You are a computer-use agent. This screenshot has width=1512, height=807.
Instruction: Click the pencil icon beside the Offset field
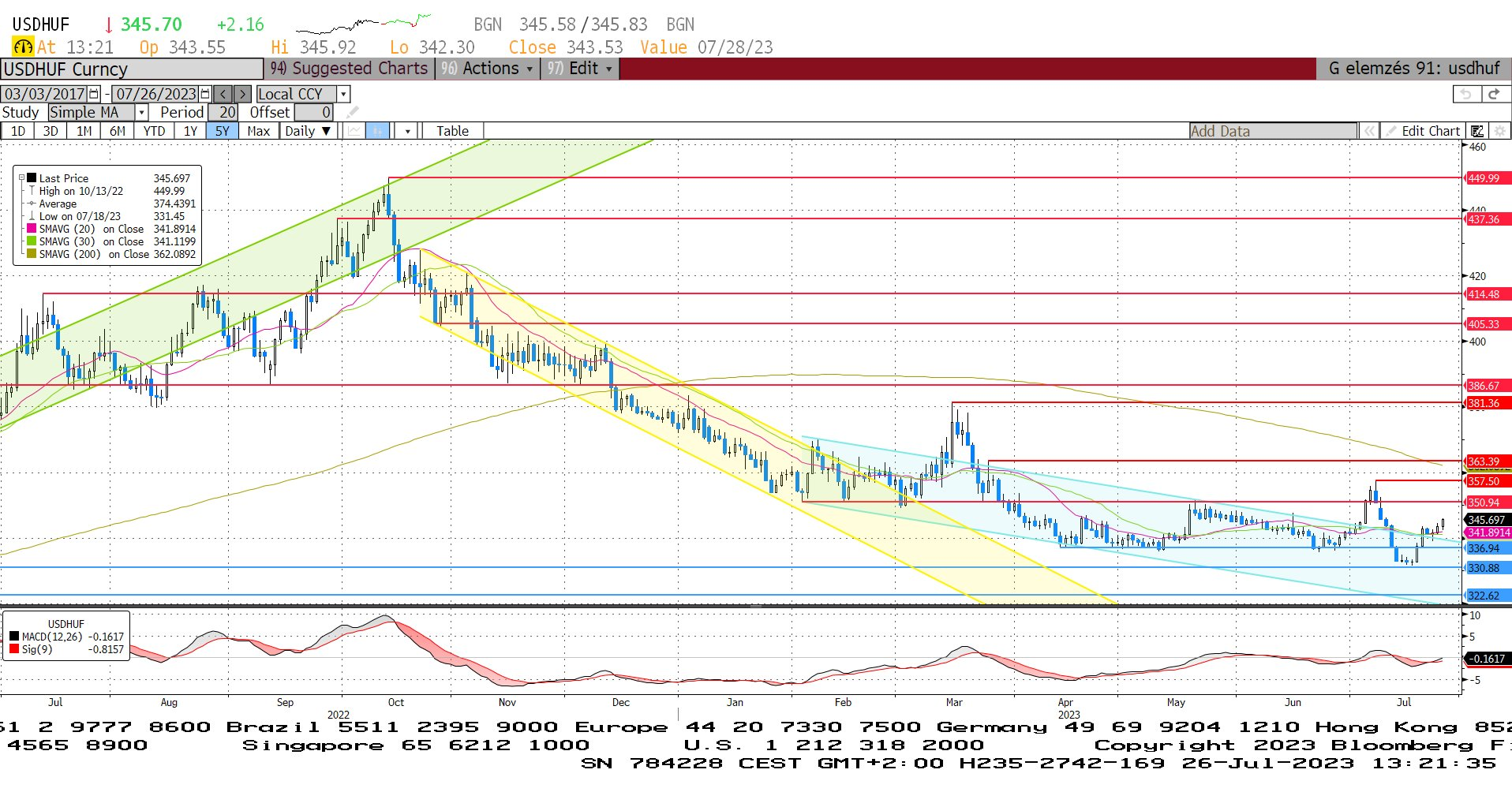(352, 112)
